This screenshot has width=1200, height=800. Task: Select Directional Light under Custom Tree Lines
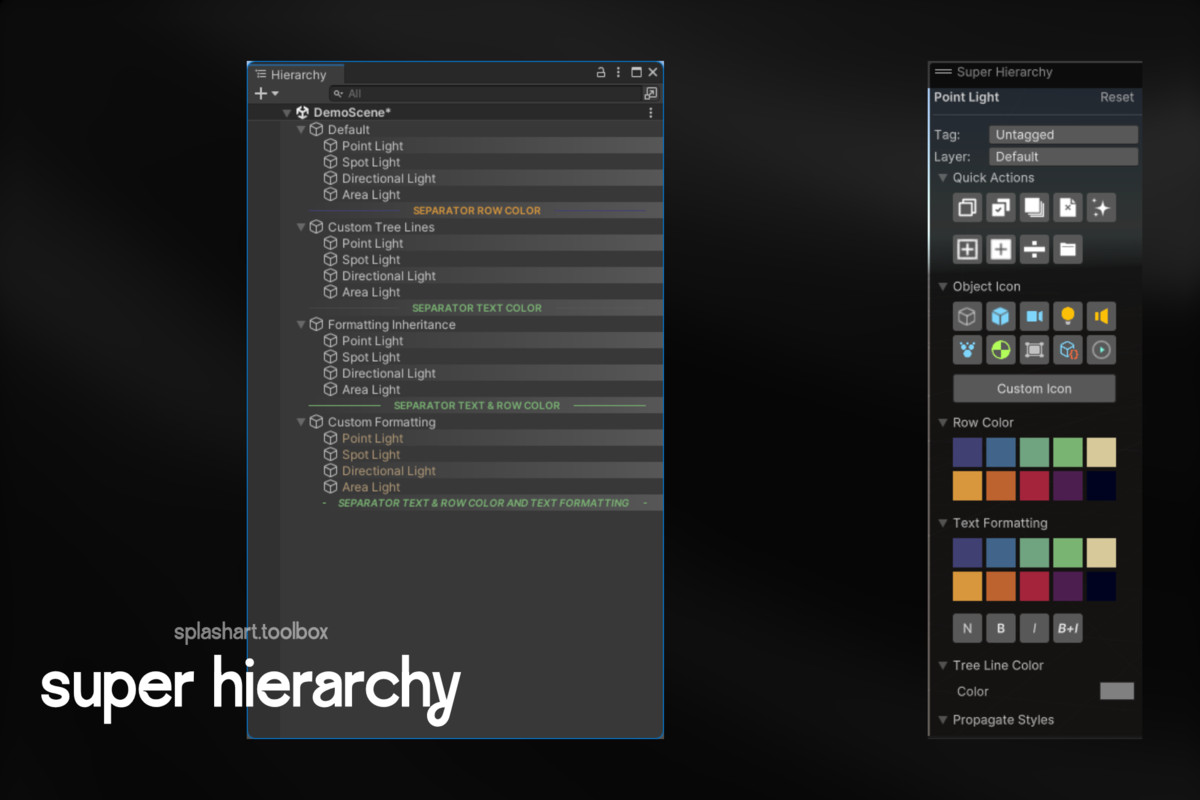point(389,276)
